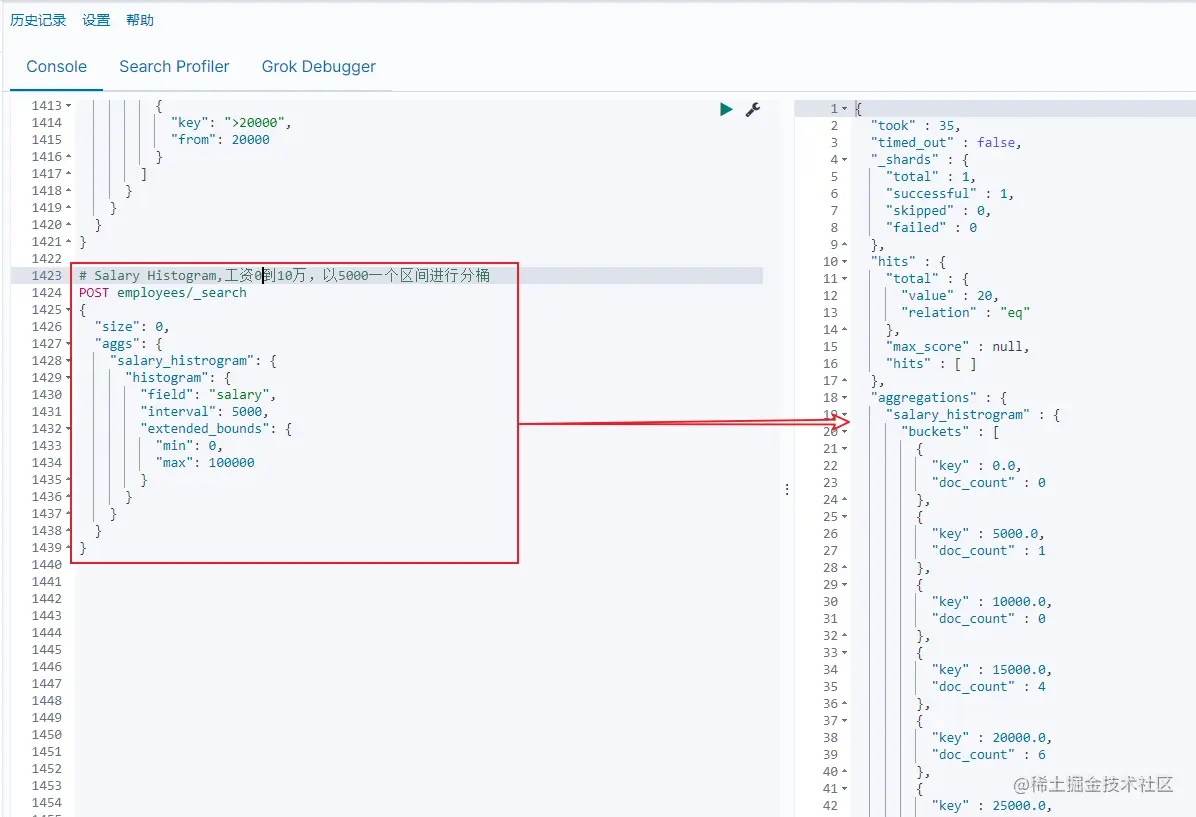Viewport: 1196px width, 817px height.
Task: Open the wrench actions menu for the request
Action: click(x=753, y=109)
